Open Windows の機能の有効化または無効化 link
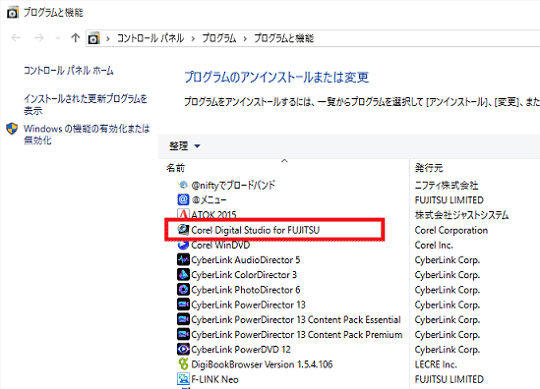The image size is (540, 389). pyautogui.click(x=86, y=134)
